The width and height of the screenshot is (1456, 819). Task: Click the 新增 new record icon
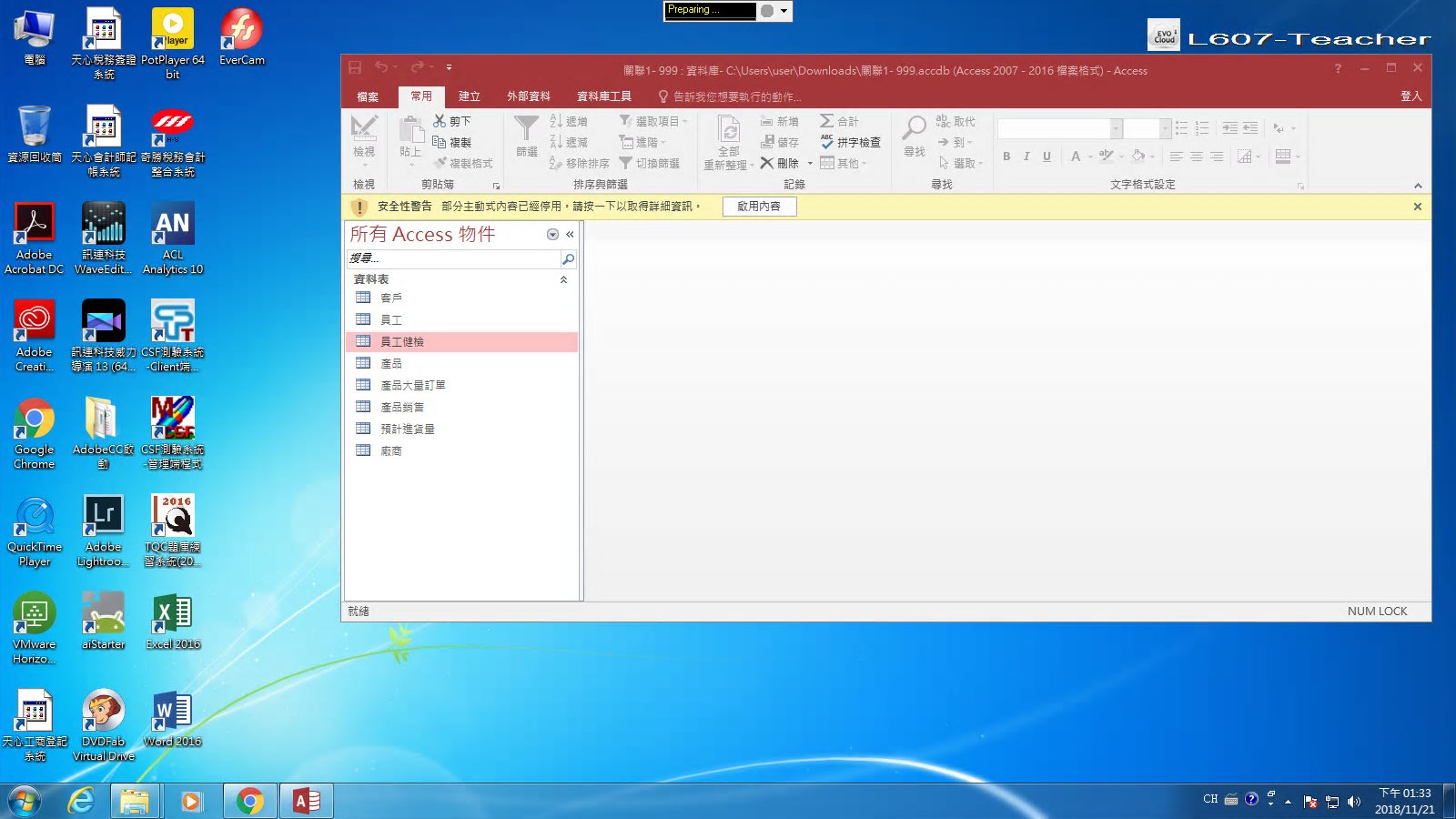[x=766, y=121]
